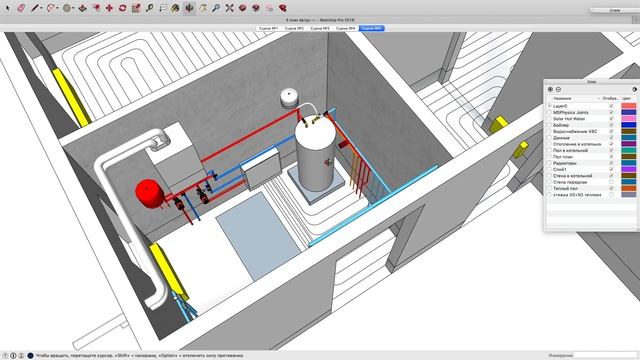Select the Text label tool

point(163,8)
